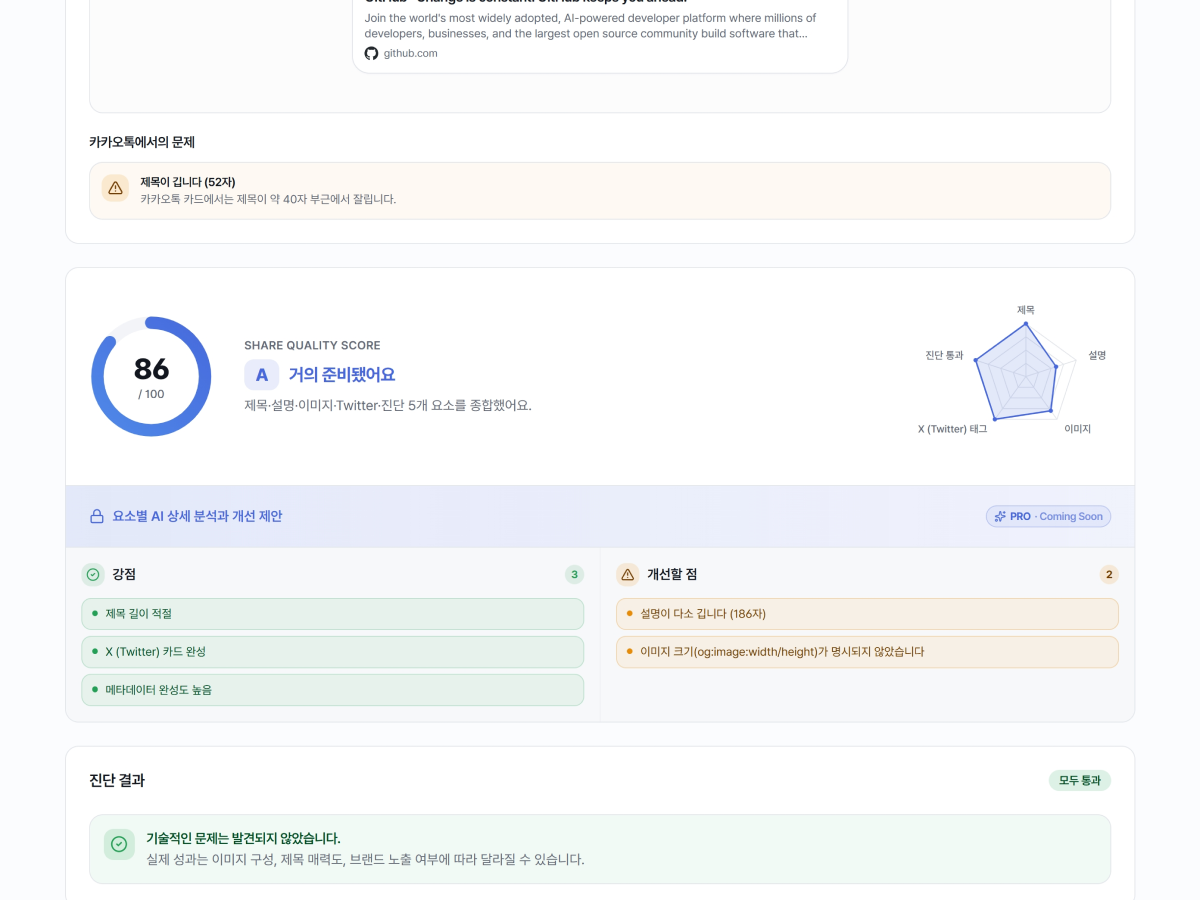Click the green check icon in 진단 결과 message
Viewport: 1200px width, 900px height.
coord(119,845)
